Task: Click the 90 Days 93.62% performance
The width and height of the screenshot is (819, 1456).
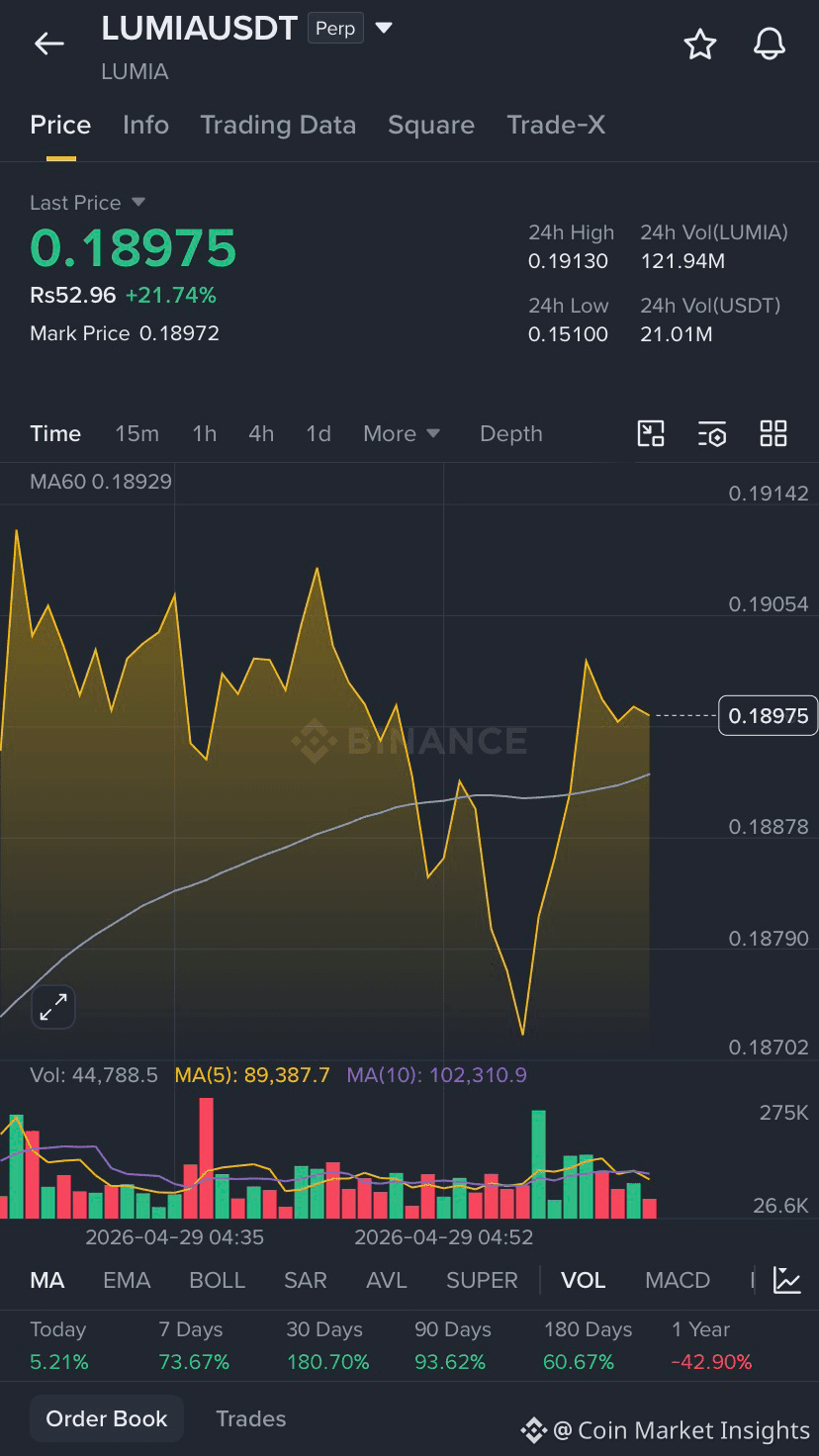Action: coord(452,1345)
